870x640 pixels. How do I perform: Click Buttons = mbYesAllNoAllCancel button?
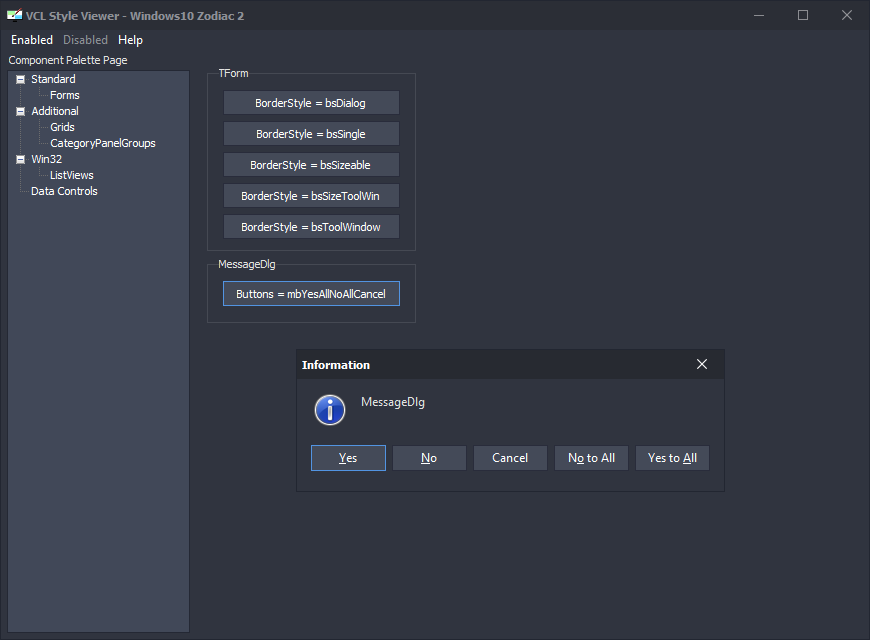tap(311, 294)
